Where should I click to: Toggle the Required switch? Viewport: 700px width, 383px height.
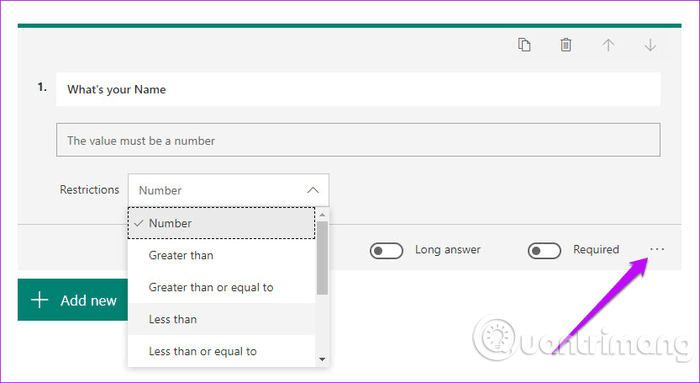(544, 250)
